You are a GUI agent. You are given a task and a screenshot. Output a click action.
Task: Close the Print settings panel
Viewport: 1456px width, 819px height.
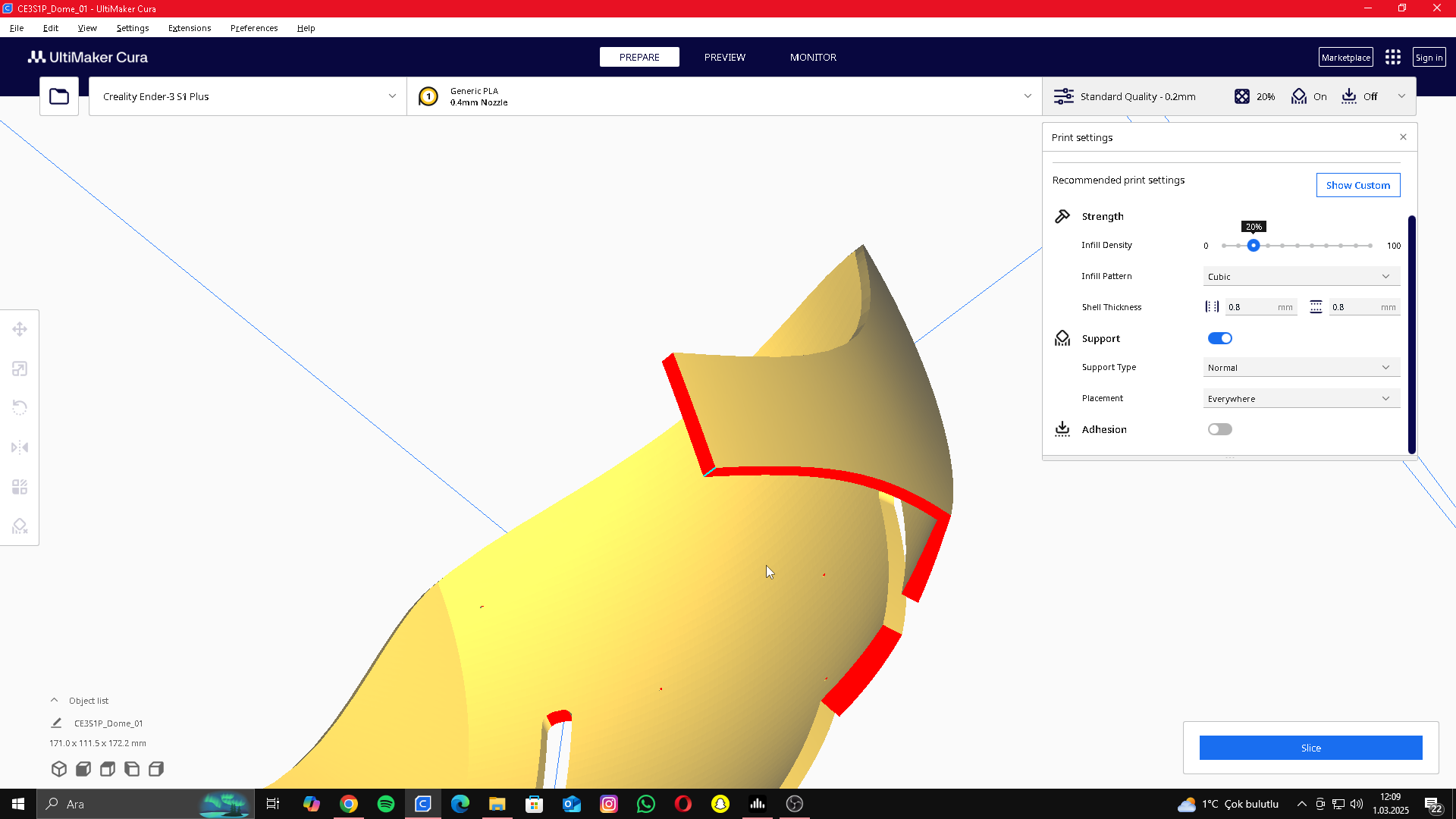tap(1403, 137)
